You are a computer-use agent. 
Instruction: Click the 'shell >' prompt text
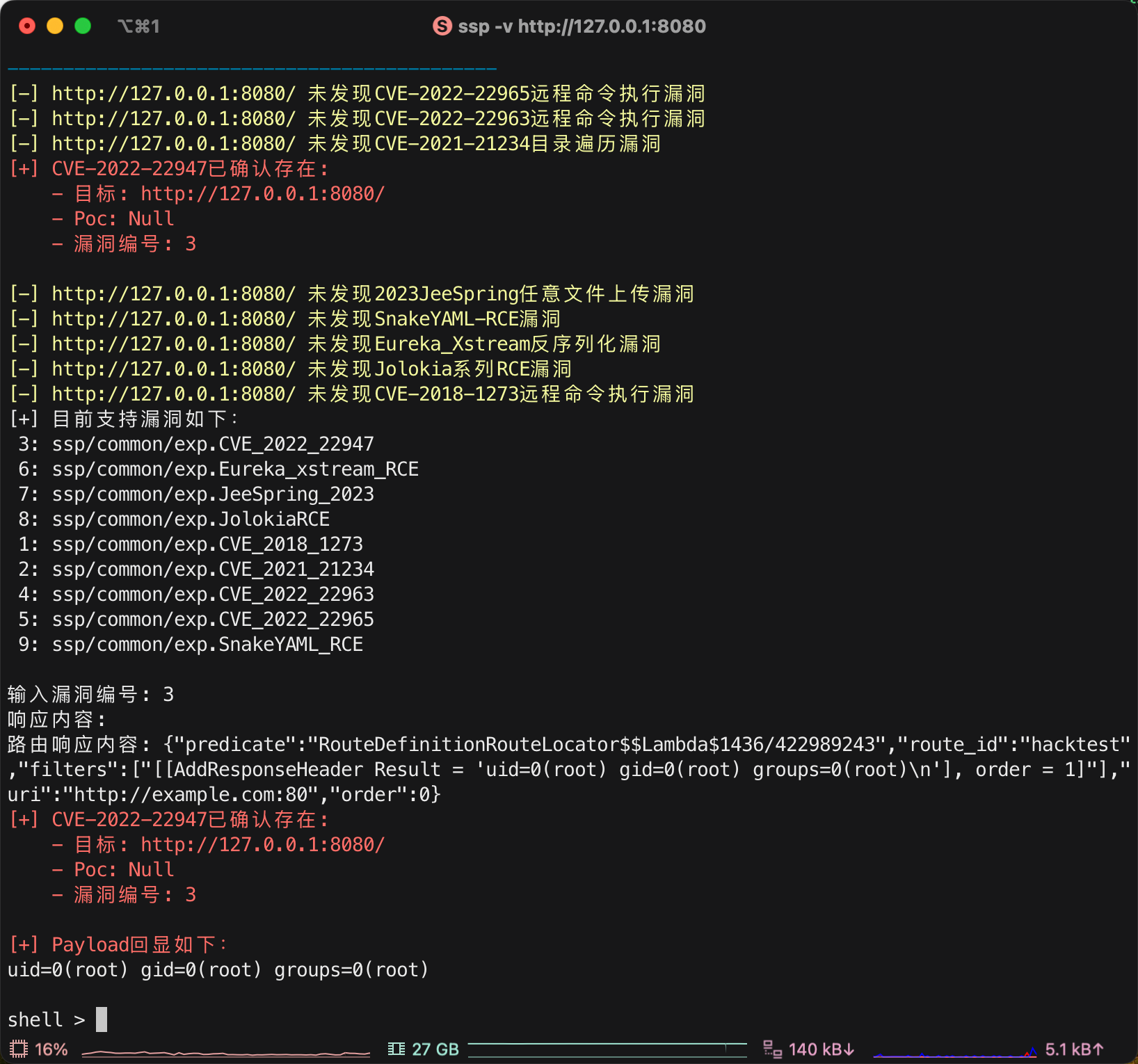[47, 1019]
